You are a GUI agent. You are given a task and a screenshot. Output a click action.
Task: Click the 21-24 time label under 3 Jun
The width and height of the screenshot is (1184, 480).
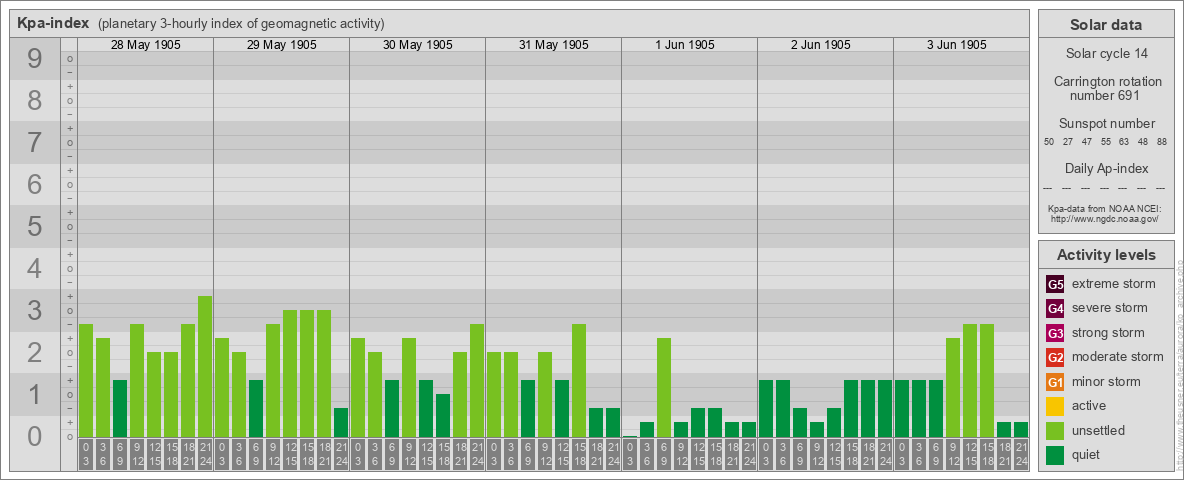[1021, 455]
